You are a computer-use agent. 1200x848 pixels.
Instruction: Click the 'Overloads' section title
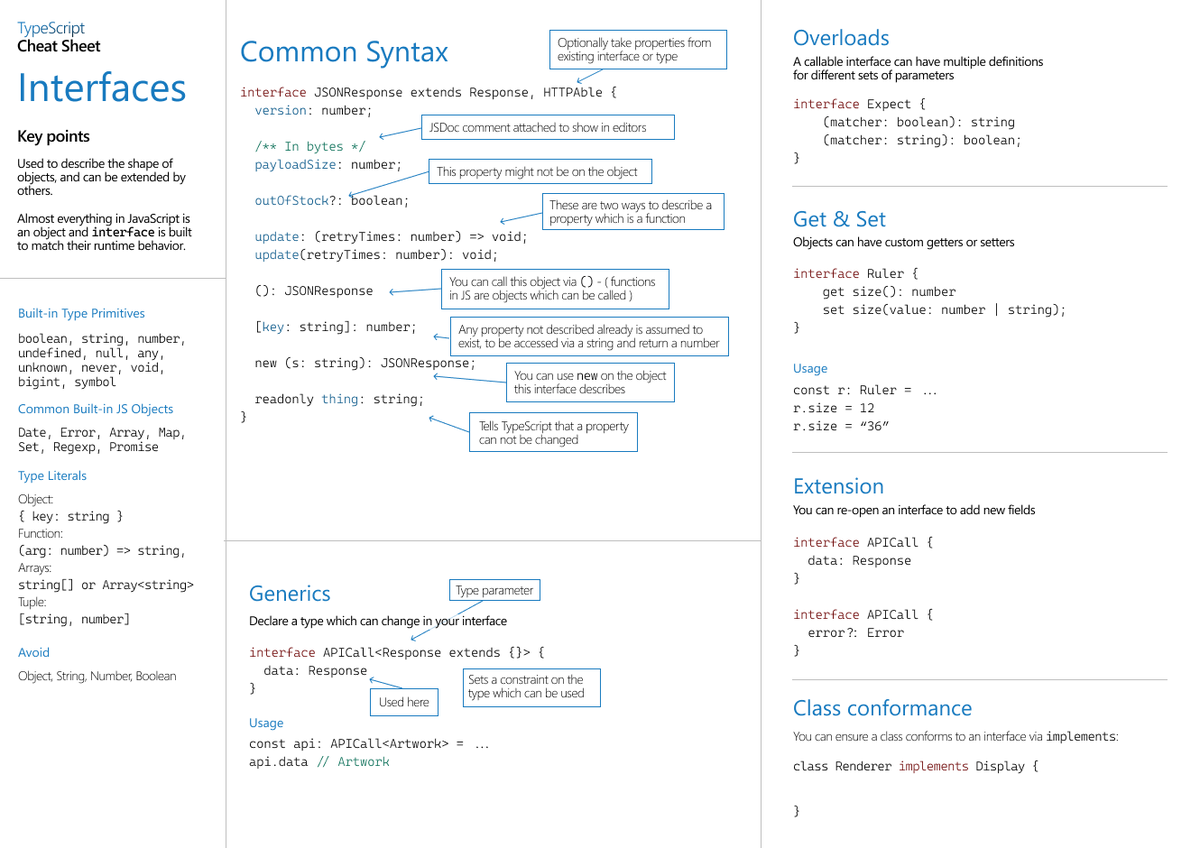pos(841,38)
